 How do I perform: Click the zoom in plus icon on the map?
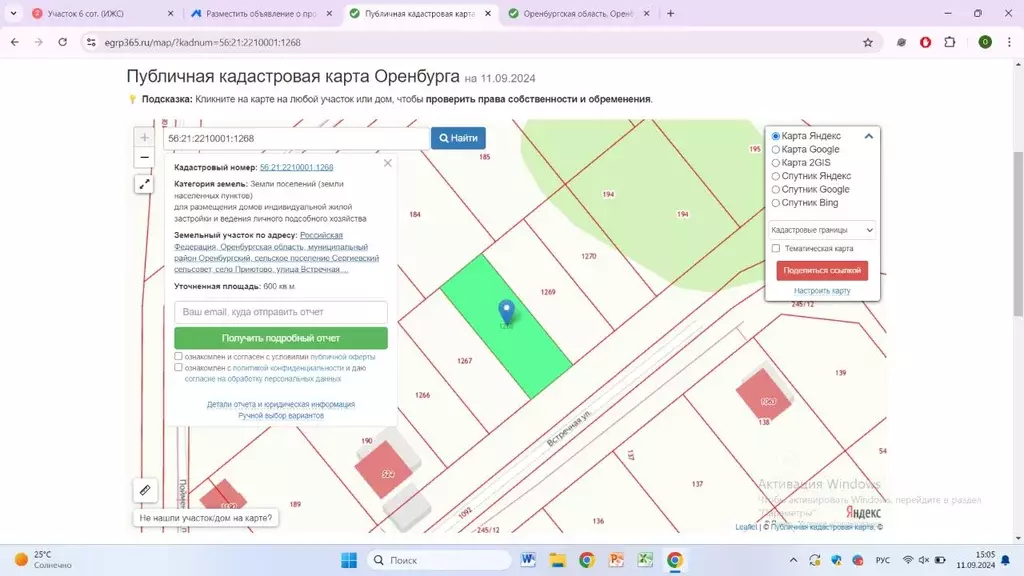tap(144, 136)
